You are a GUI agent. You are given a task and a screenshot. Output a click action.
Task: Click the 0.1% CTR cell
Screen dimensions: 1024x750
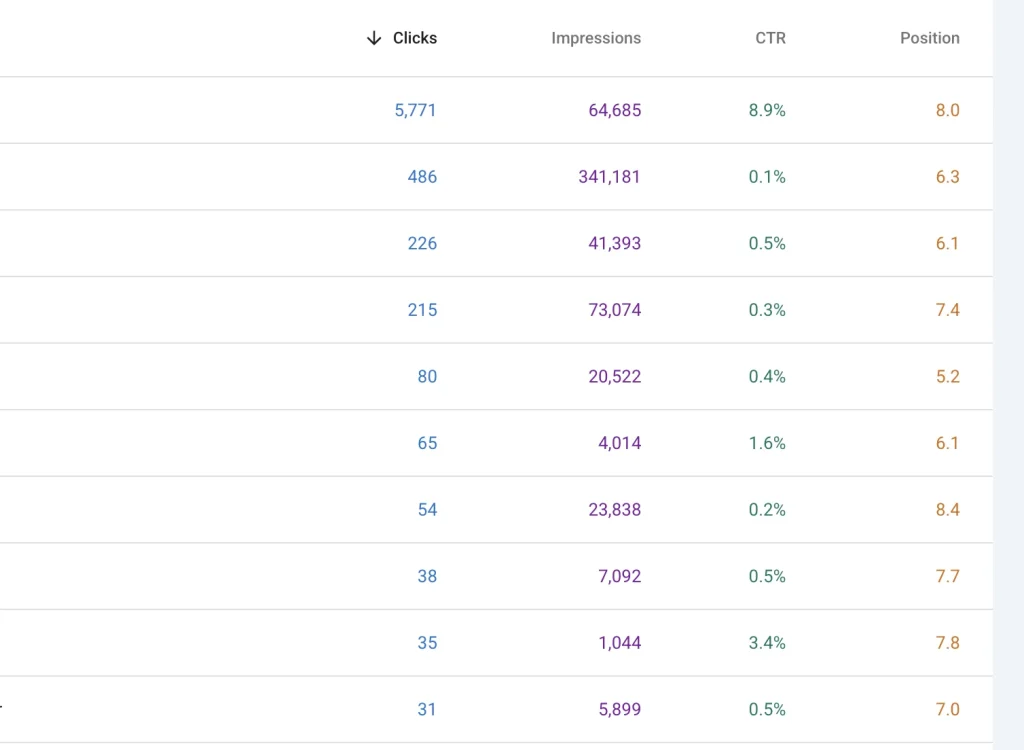767,176
